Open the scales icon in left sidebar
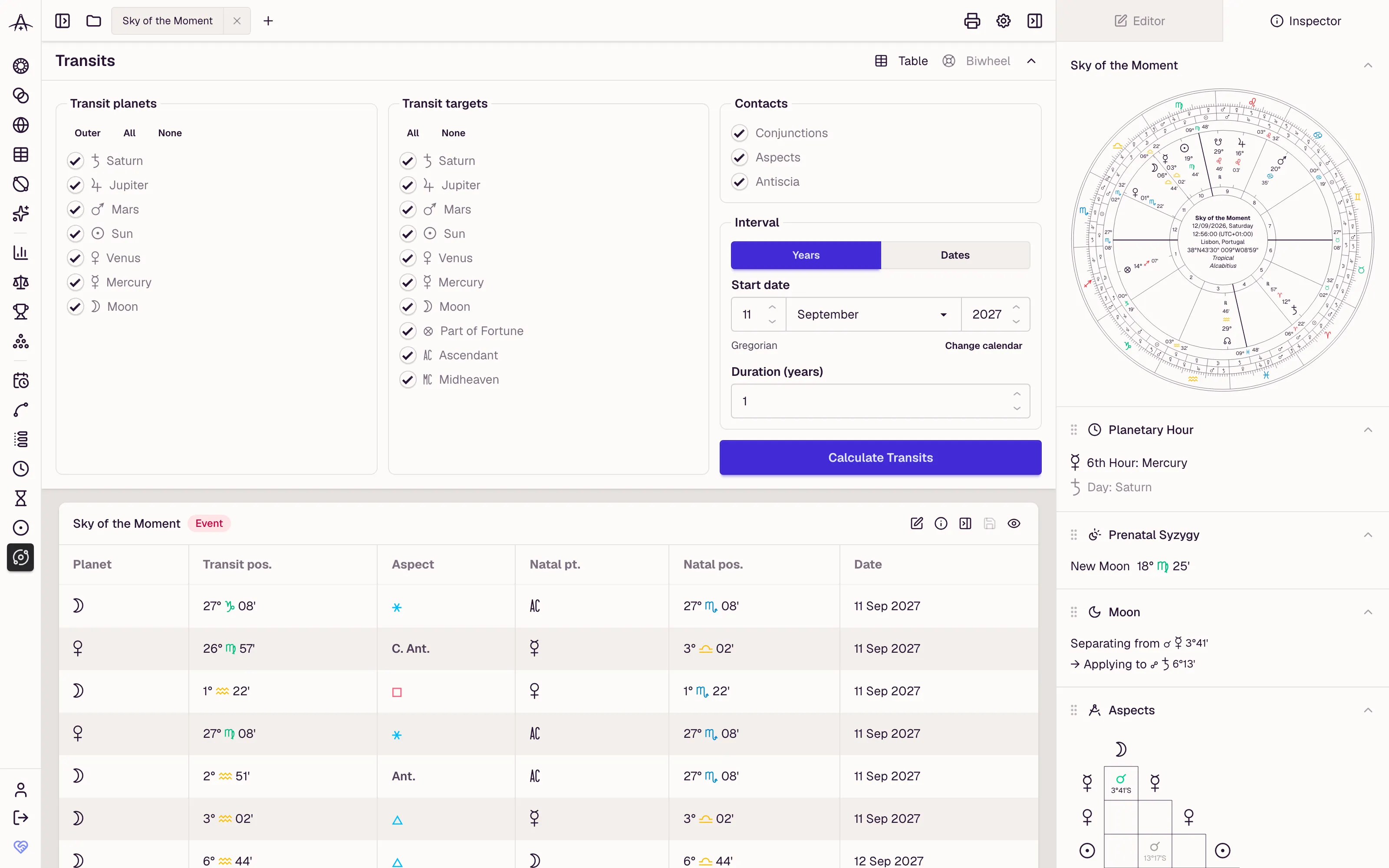 click(21, 283)
